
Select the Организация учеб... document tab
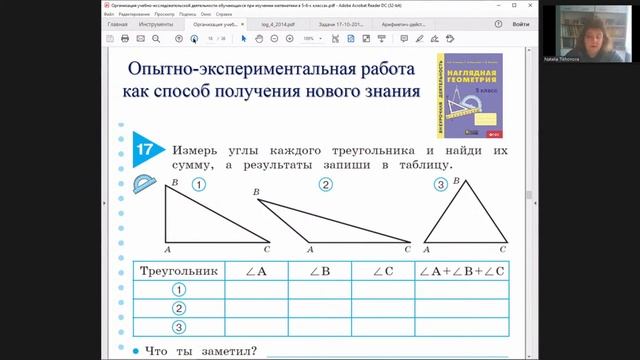pyautogui.click(x=215, y=24)
